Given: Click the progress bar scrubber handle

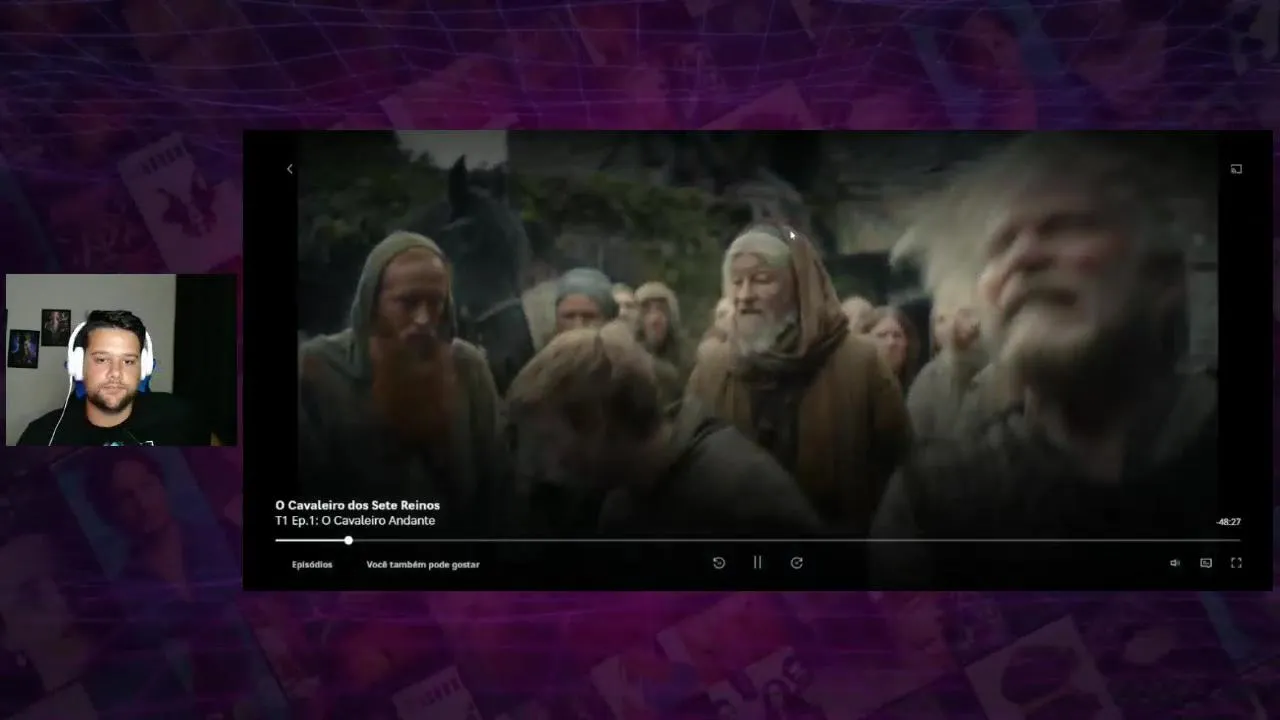Looking at the screenshot, I should 348,540.
